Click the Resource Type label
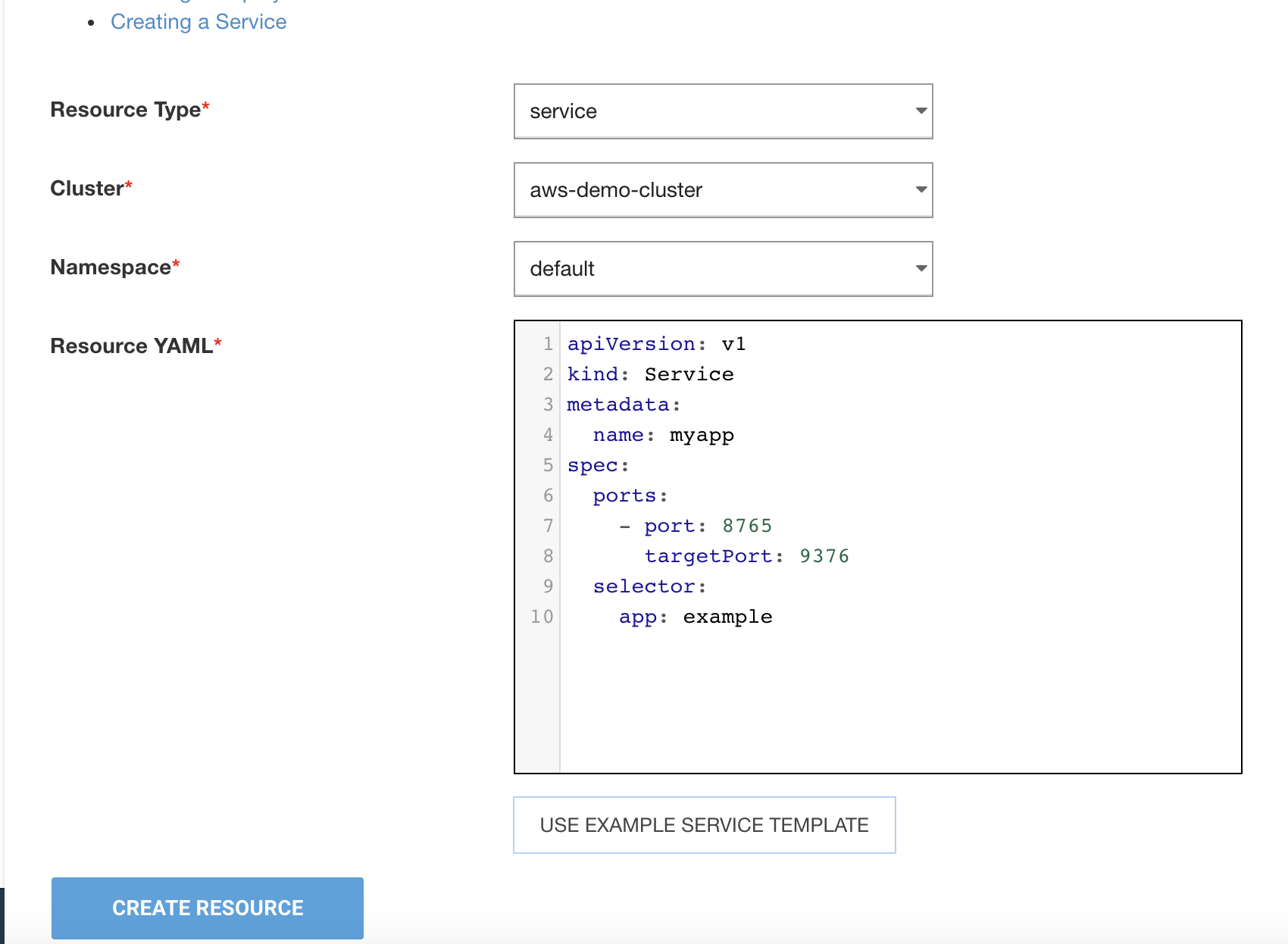 pyautogui.click(x=130, y=110)
